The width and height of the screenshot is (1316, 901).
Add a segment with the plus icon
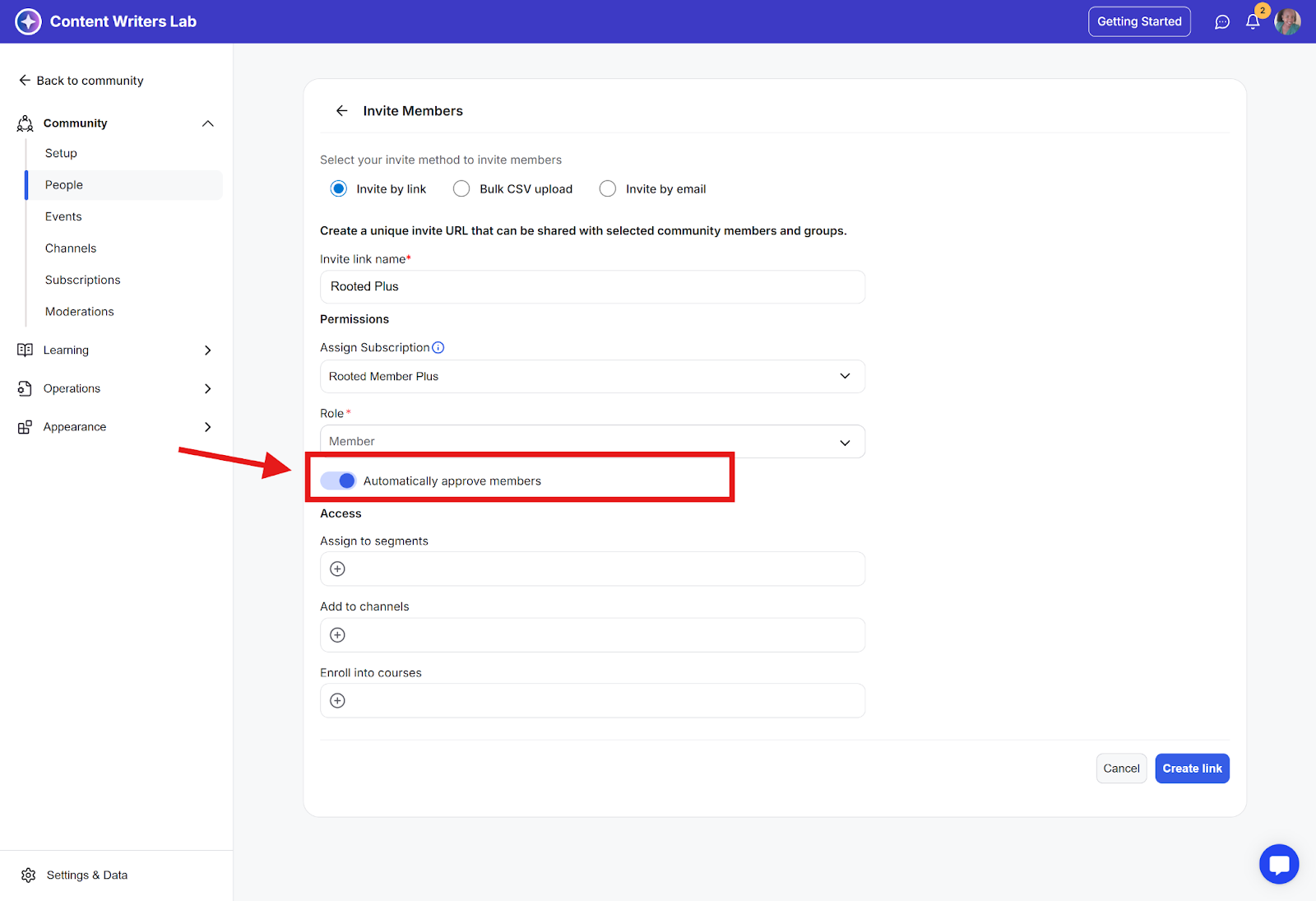(337, 569)
